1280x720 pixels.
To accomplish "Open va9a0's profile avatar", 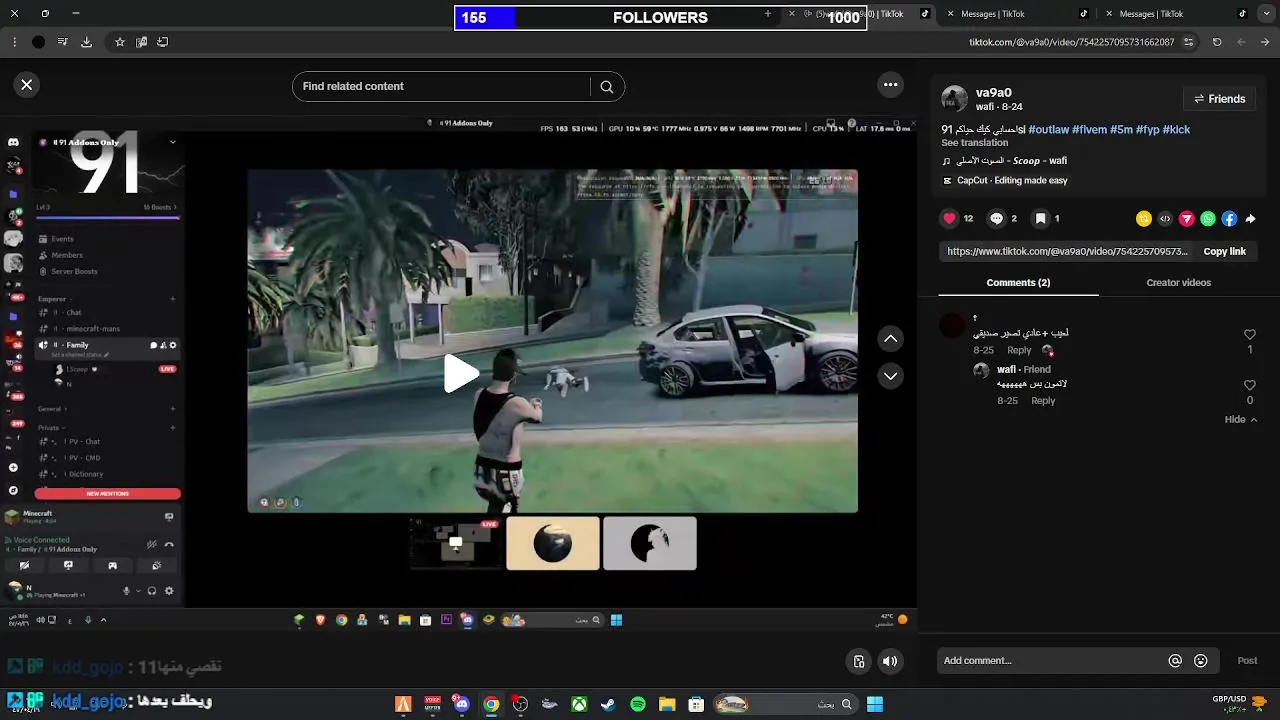I will [x=955, y=99].
